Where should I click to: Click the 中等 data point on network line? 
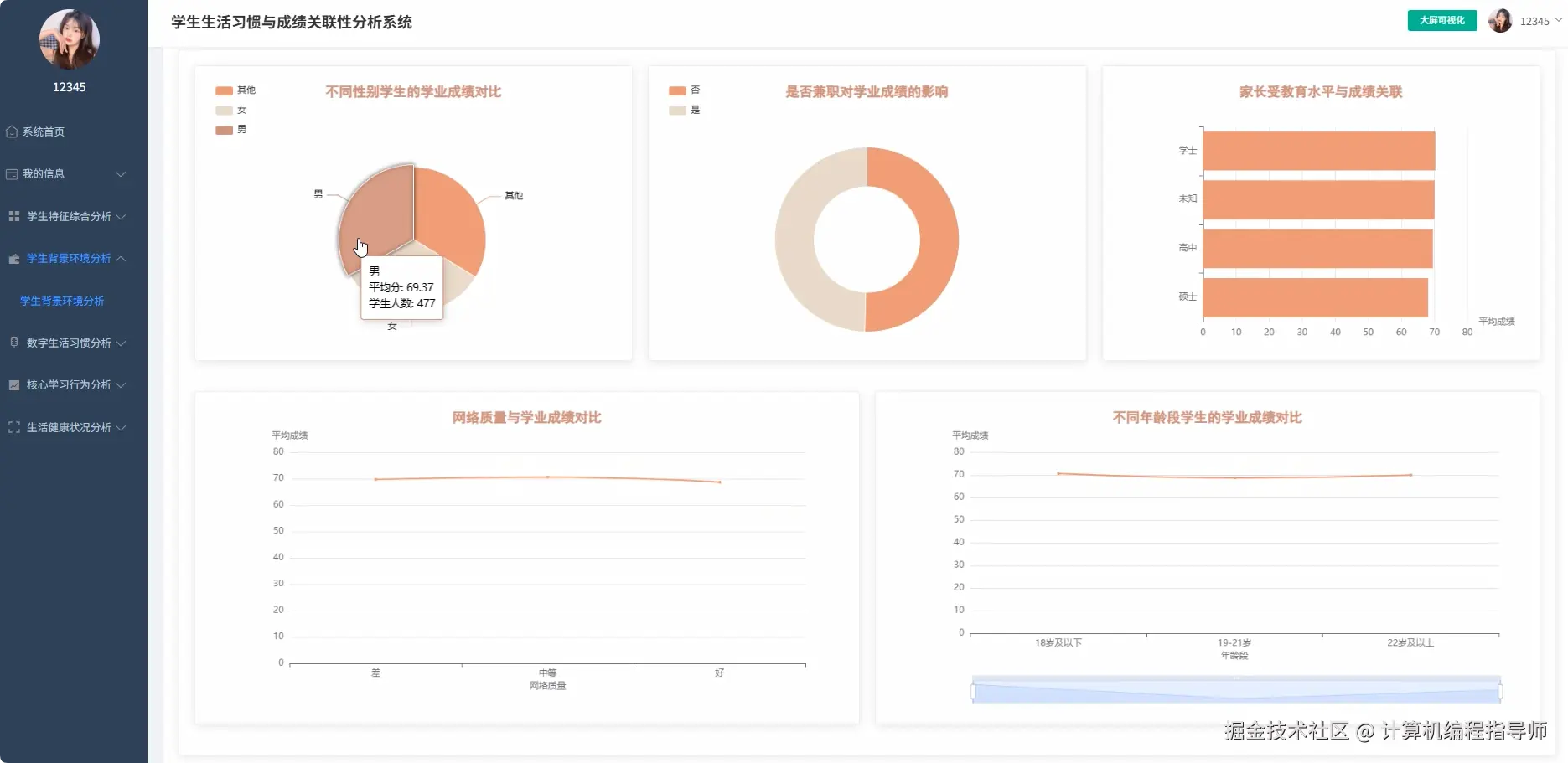[x=548, y=477]
